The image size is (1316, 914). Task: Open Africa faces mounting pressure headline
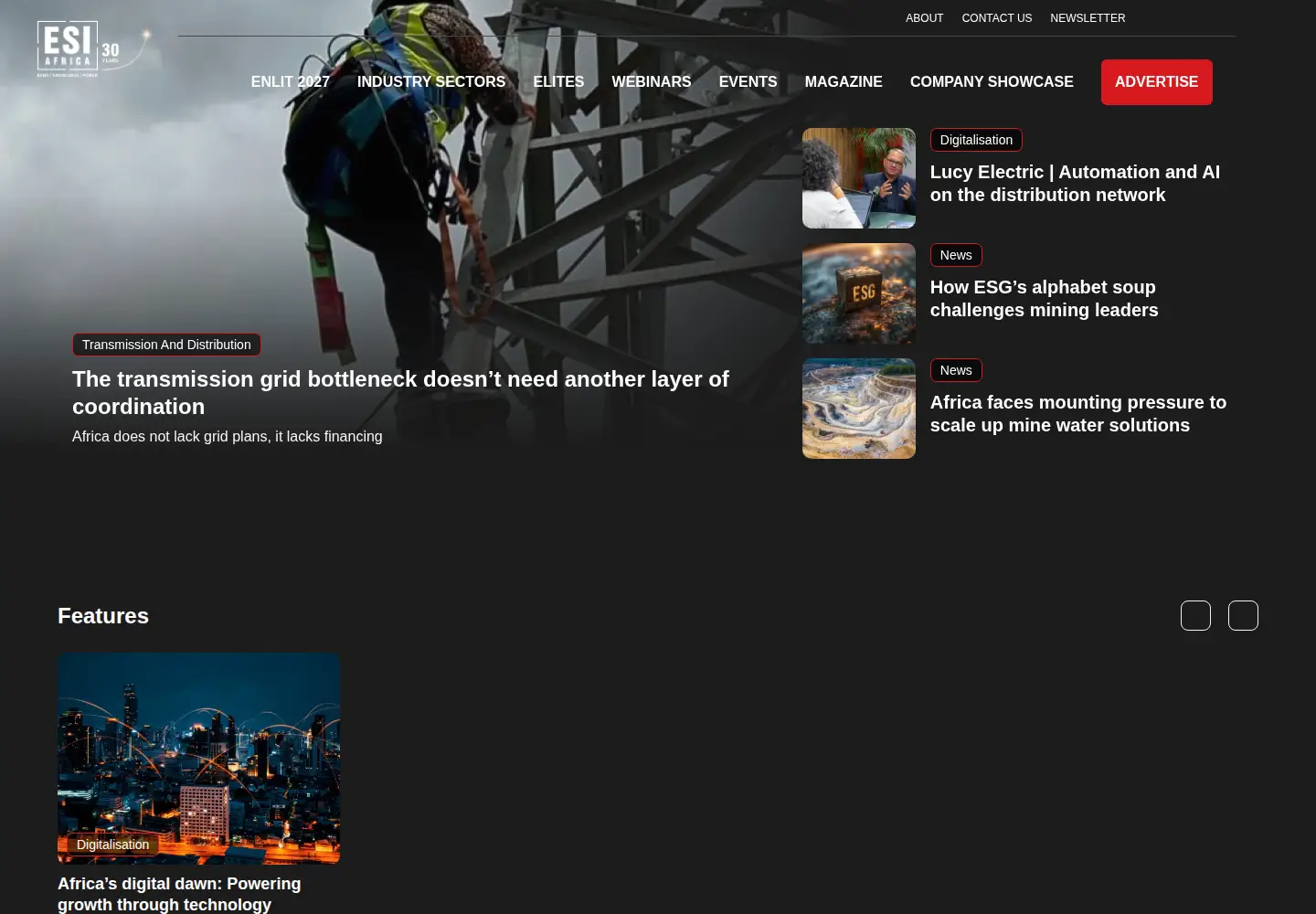[1078, 414]
